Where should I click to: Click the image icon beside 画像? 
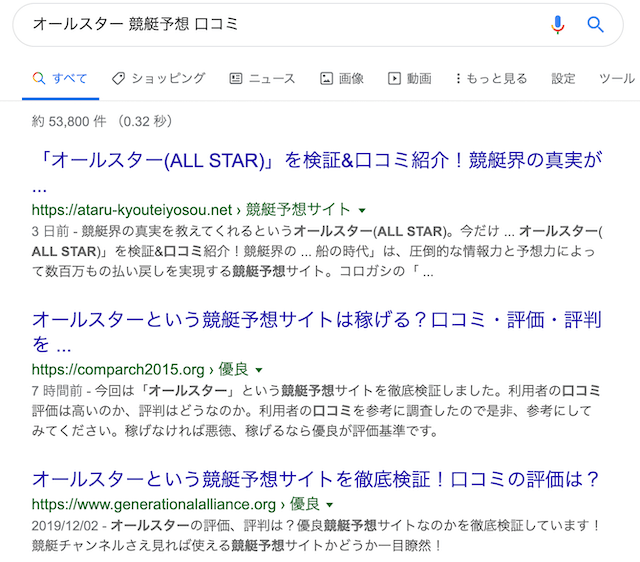tap(326, 78)
